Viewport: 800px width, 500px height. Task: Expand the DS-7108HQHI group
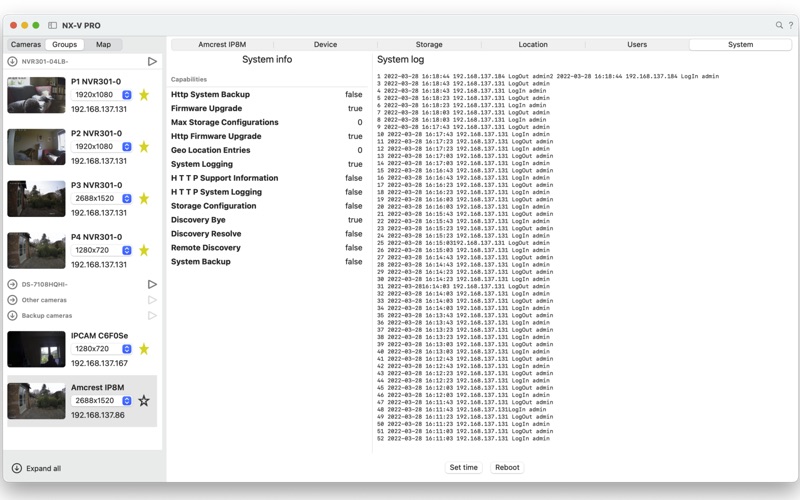12,284
